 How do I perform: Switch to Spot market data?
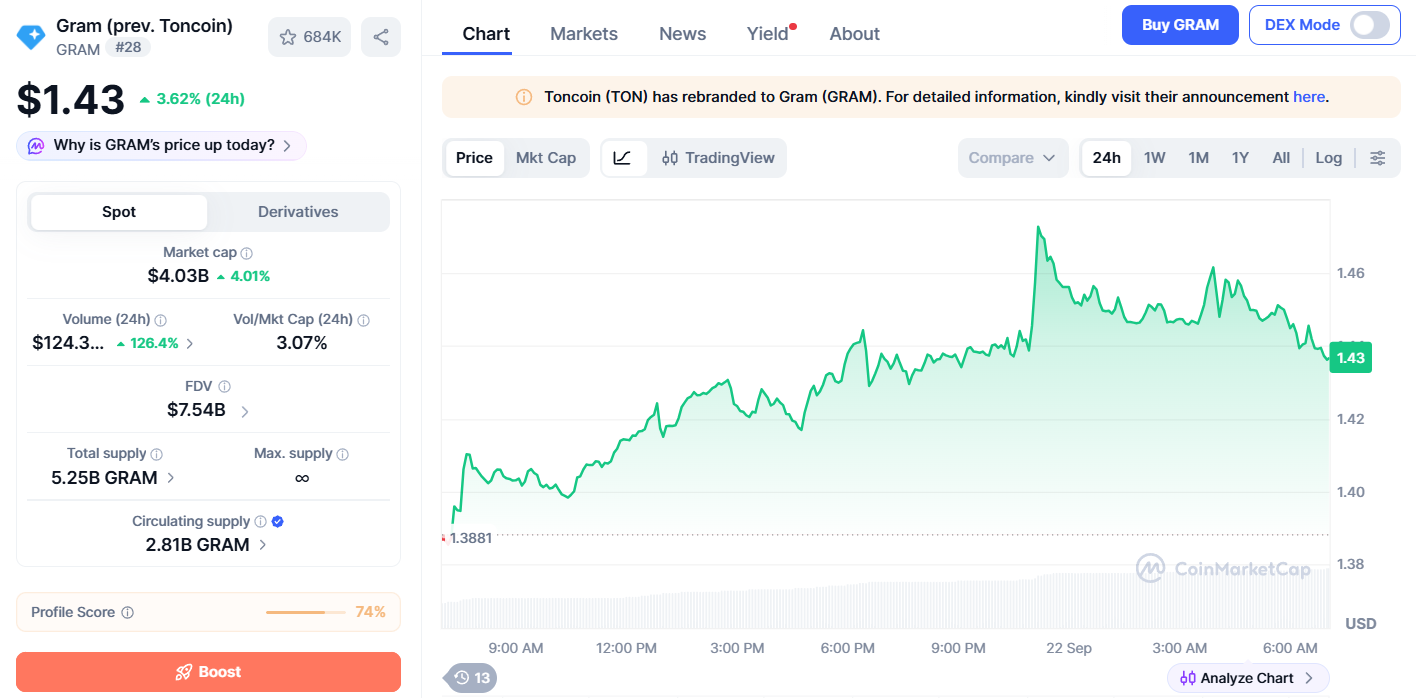tap(119, 212)
